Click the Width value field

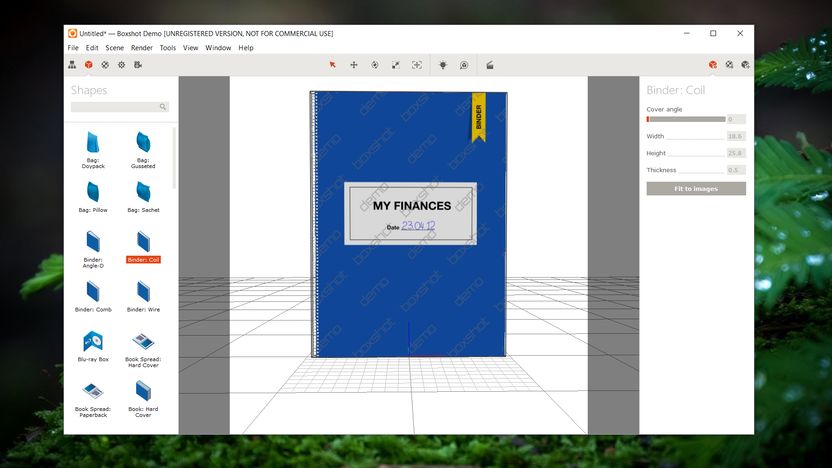[x=736, y=136]
